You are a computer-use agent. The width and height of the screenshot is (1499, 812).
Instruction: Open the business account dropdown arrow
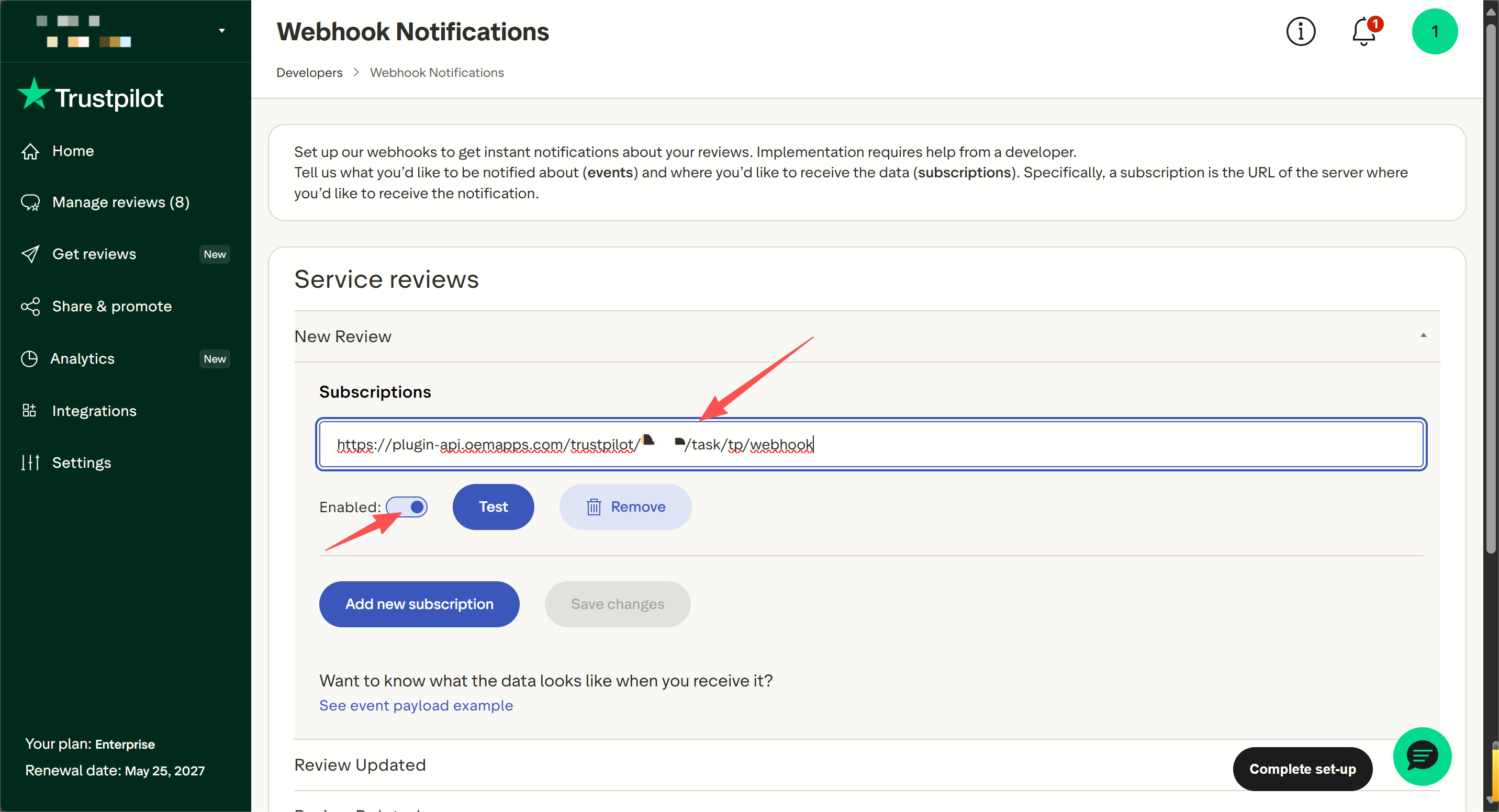pos(222,31)
